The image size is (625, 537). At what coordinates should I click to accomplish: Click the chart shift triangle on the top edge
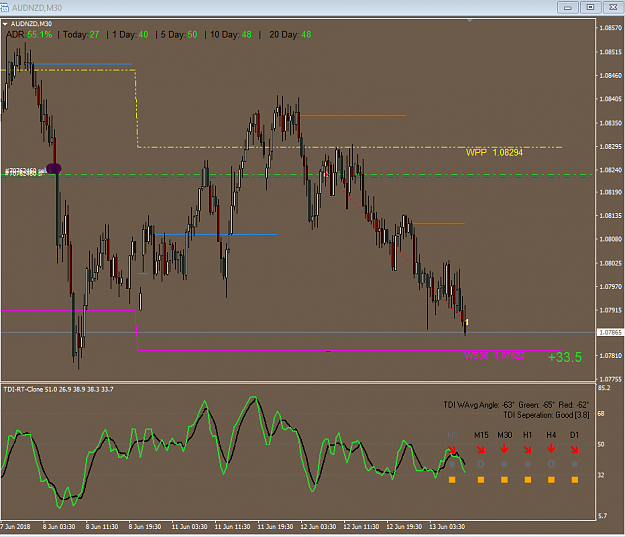coord(470,20)
